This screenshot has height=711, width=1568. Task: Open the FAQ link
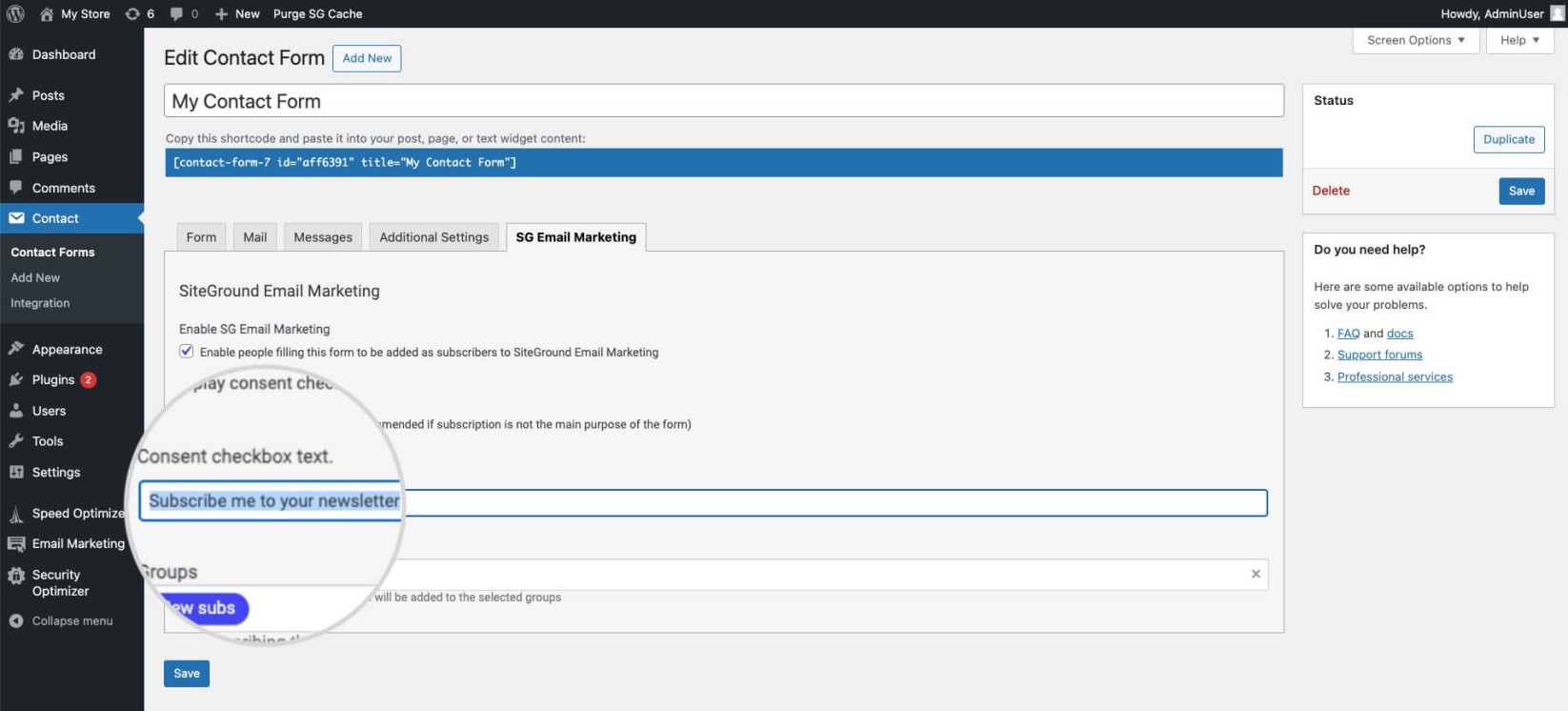tap(1348, 334)
